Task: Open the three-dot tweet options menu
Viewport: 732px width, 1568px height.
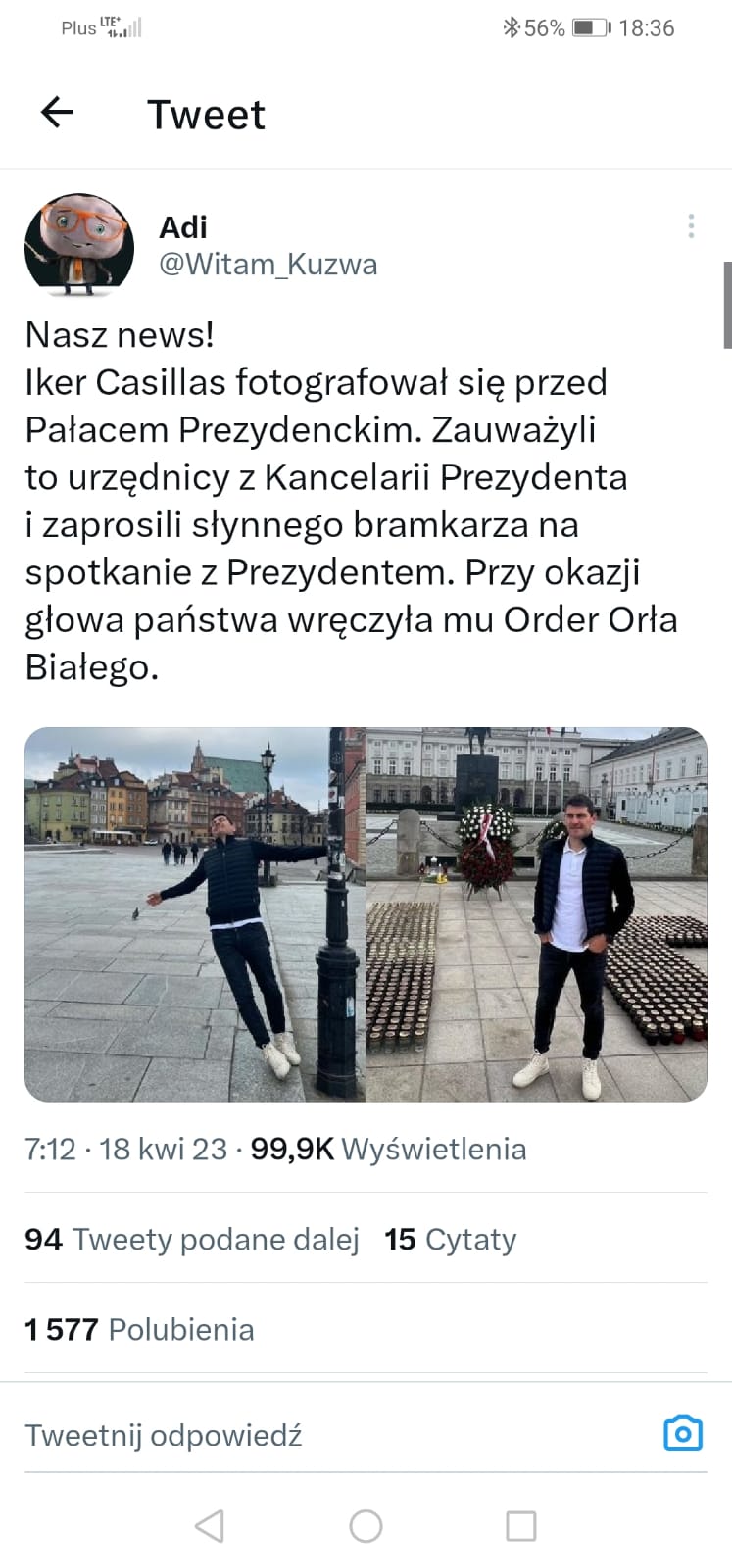Action: click(x=691, y=226)
